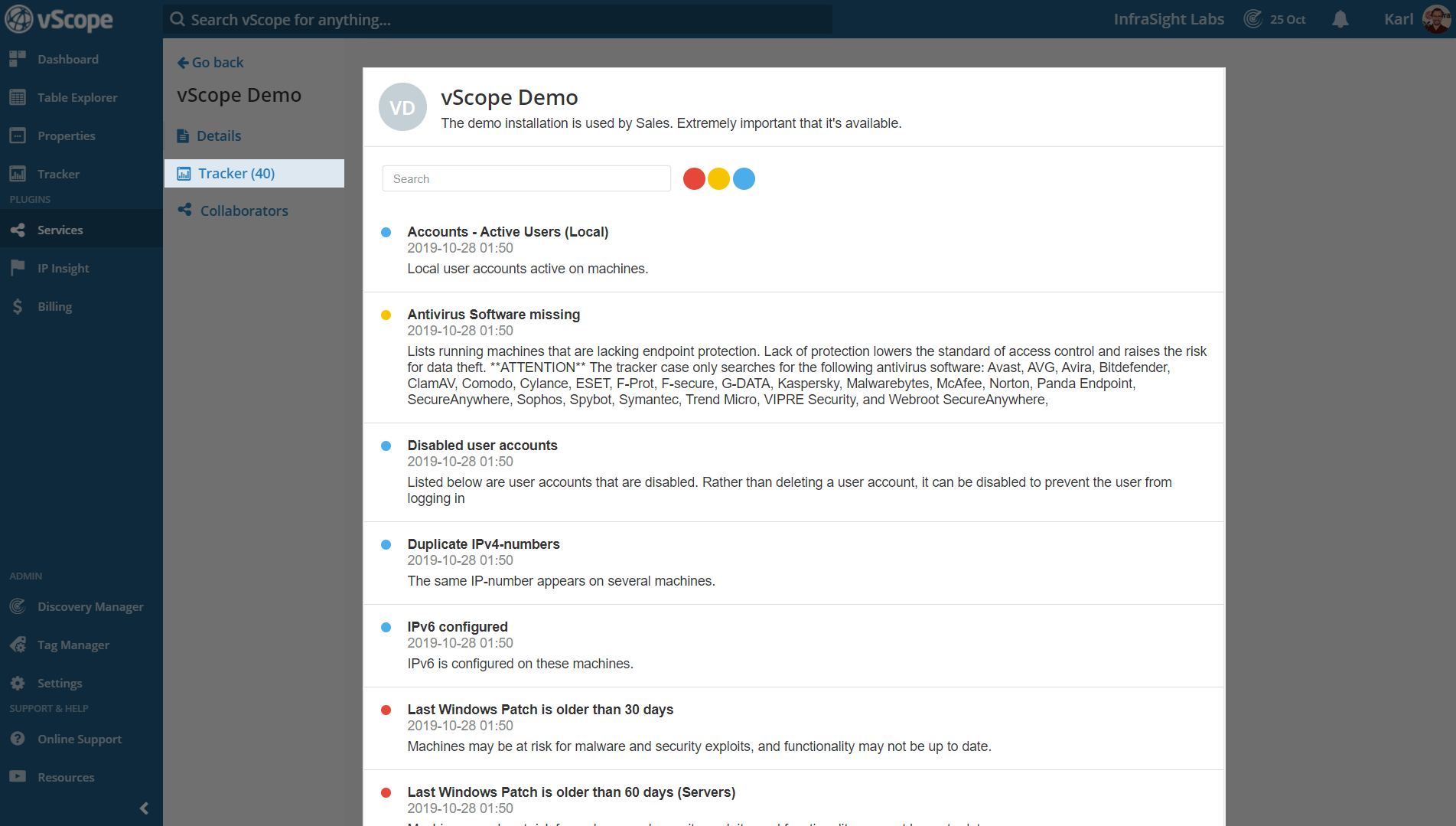Open Resources page

[66, 777]
